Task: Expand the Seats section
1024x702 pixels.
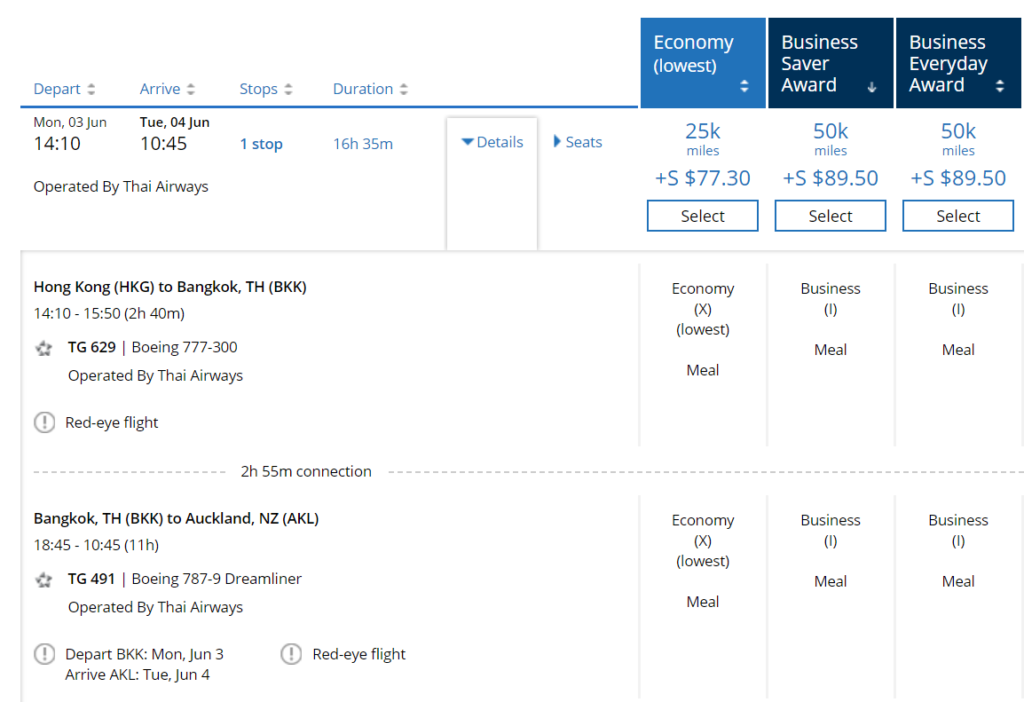Action: [x=578, y=142]
